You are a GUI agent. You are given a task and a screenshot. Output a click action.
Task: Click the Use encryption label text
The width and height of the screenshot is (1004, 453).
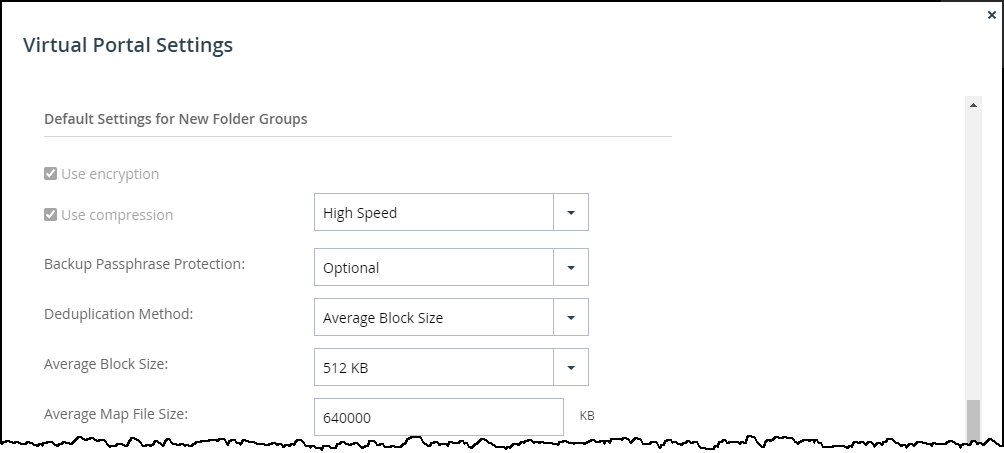point(110,174)
